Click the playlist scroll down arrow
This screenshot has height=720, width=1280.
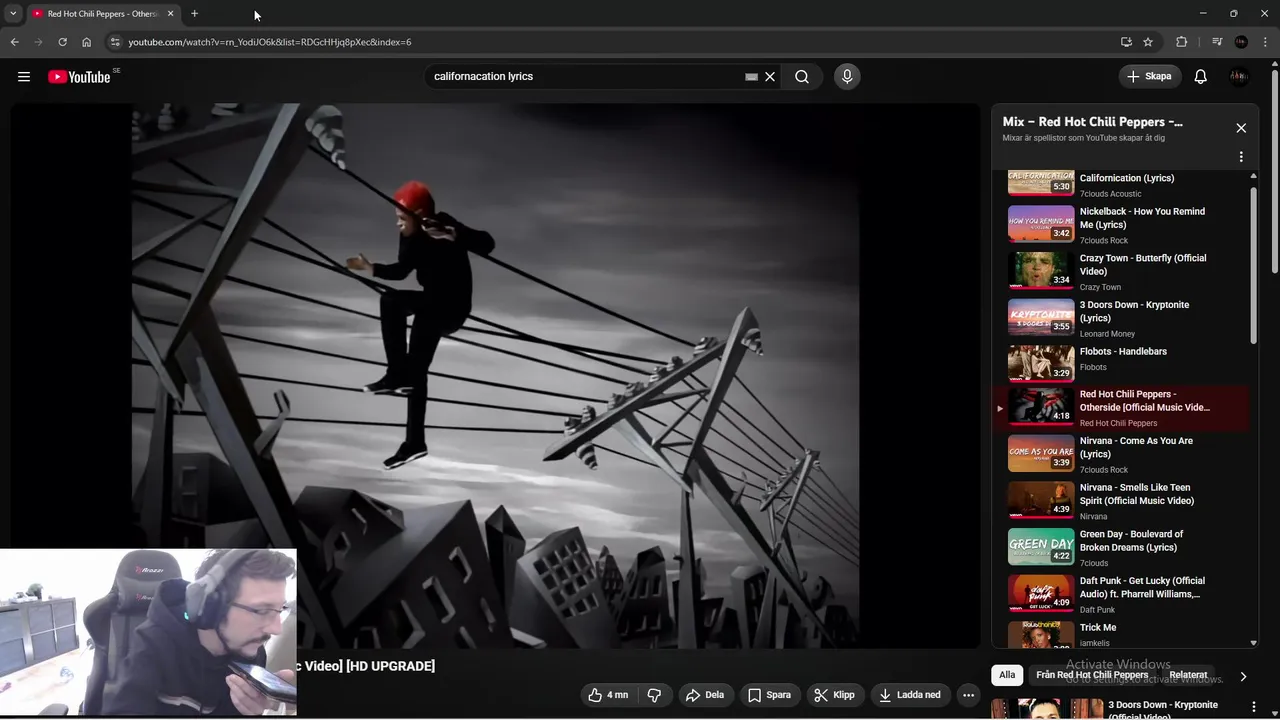pyautogui.click(x=1254, y=643)
